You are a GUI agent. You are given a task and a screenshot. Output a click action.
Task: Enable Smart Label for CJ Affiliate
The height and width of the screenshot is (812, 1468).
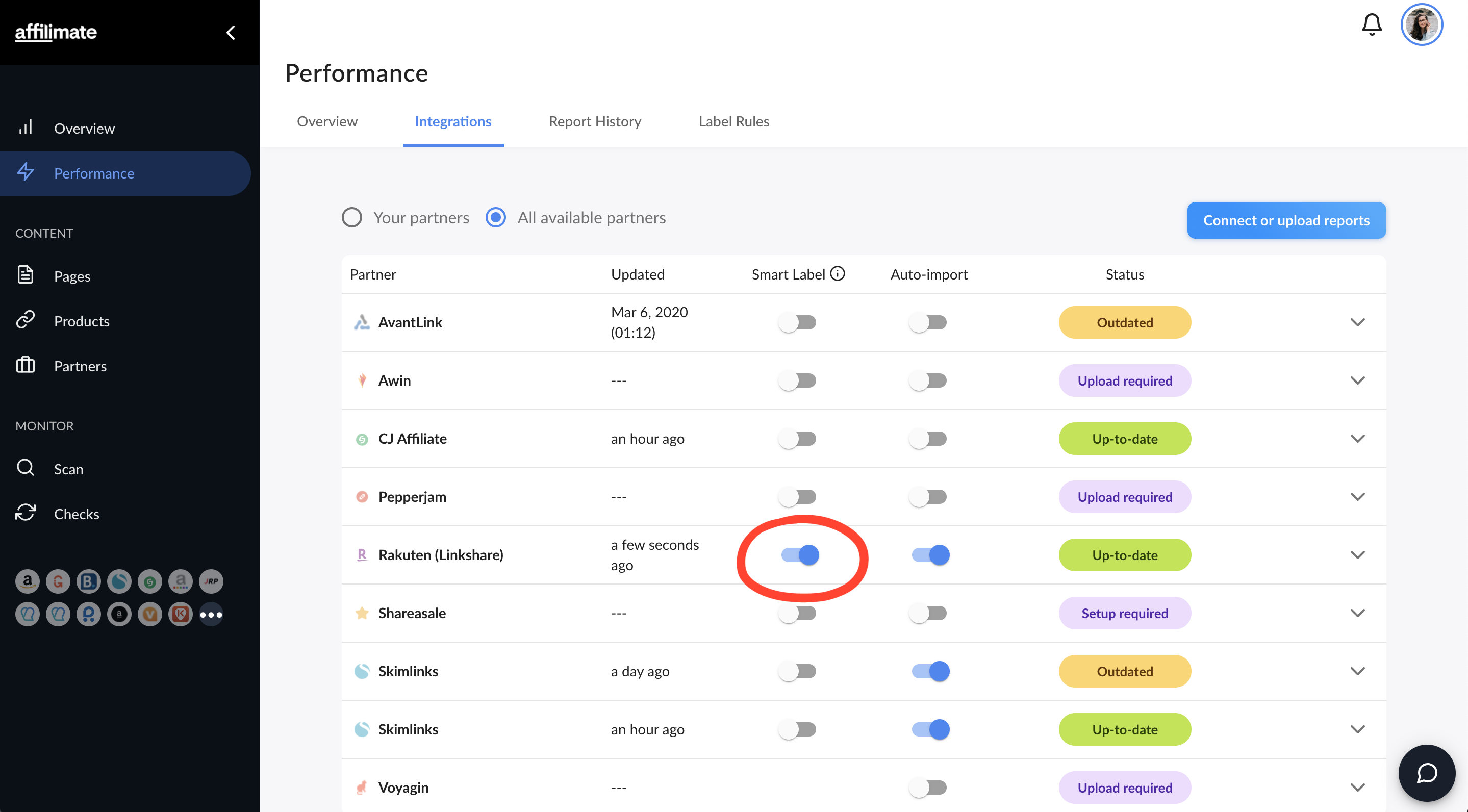click(797, 439)
